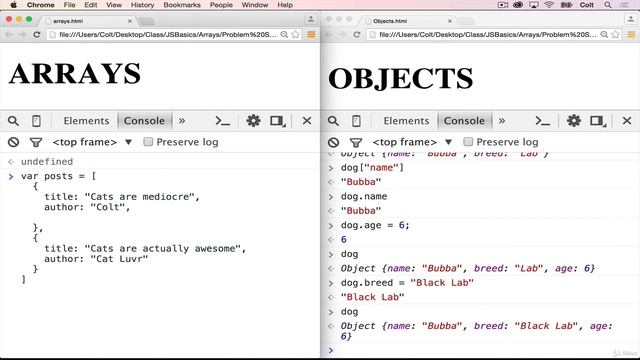The width and height of the screenshot is (640, 360).
Task: Open the Elements tab in the arrays.html DevTools
Action: click(x=86, y=121)
